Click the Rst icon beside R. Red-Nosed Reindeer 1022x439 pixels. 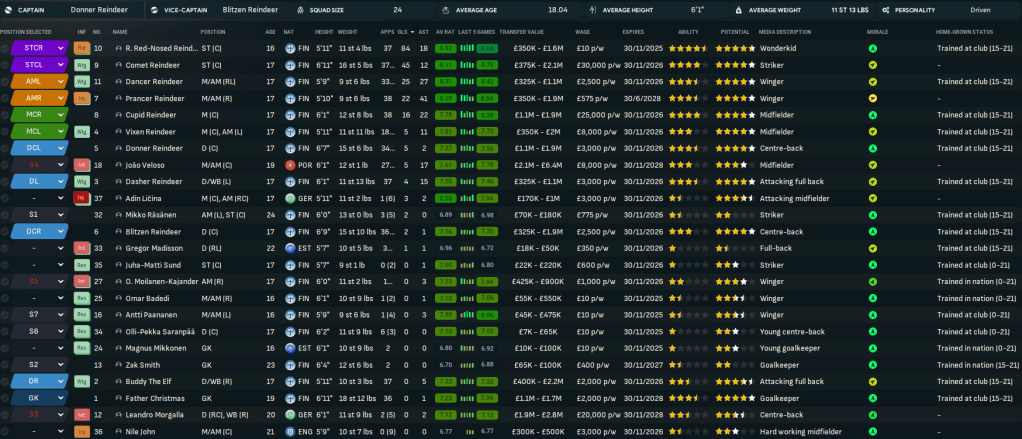coord(81,48)
